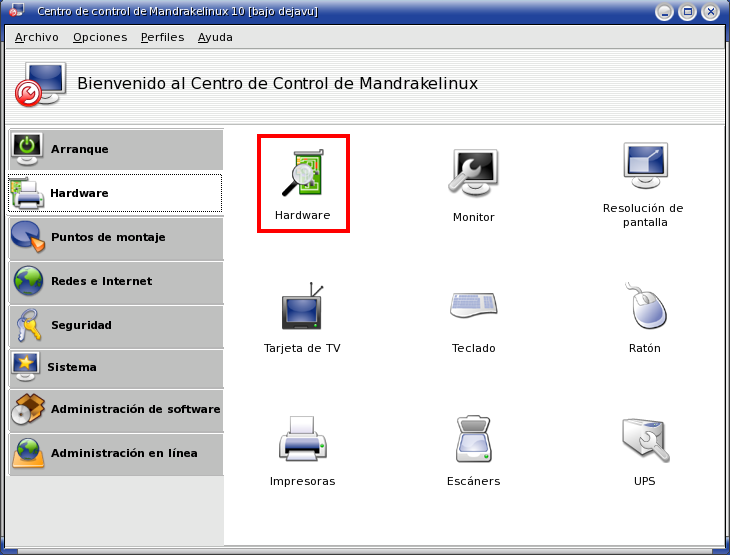Image resolution: width=730 pixels, height=555 pixels.
Task: Open the Archivo menu
Action: click(37, 37)
